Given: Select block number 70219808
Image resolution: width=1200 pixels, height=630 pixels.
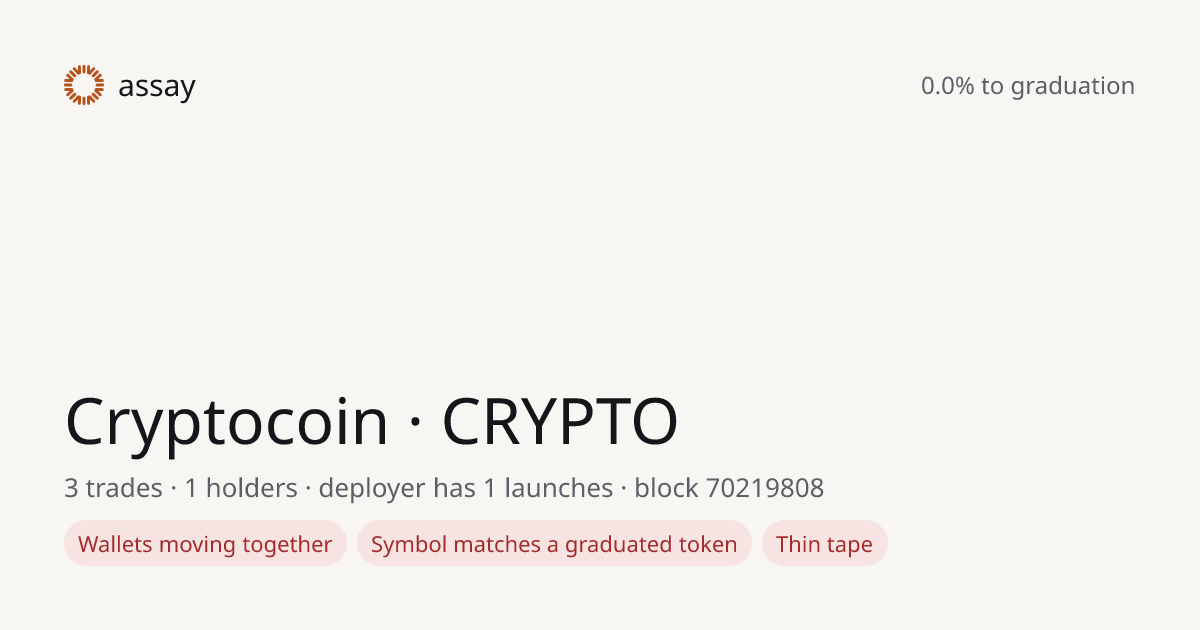Looking at the screenshot, I should pyautogui.click(x=765, y=488).
